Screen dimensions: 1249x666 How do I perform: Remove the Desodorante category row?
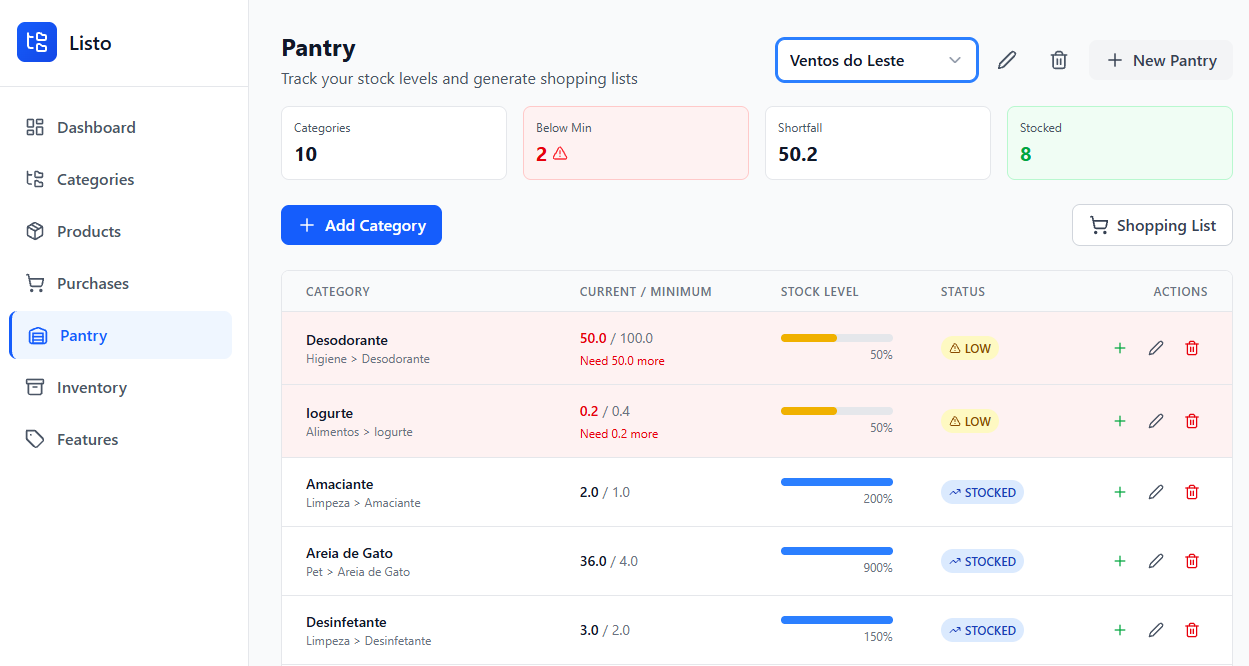tap(1191, 348)
